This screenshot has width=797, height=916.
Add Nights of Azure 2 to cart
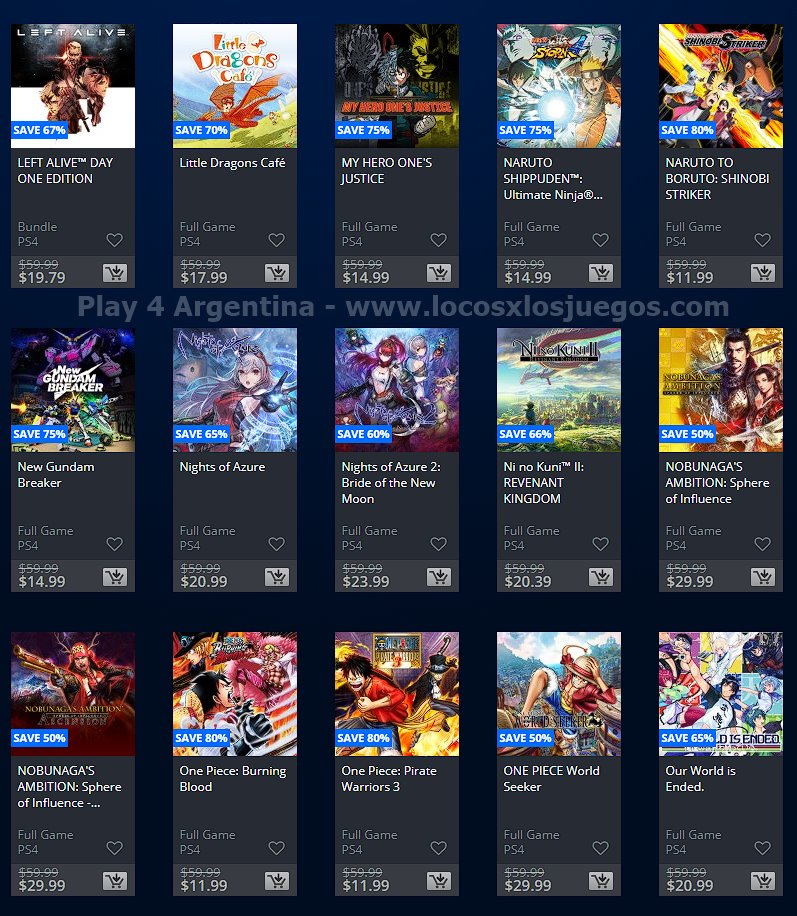(x=439, y=577)
